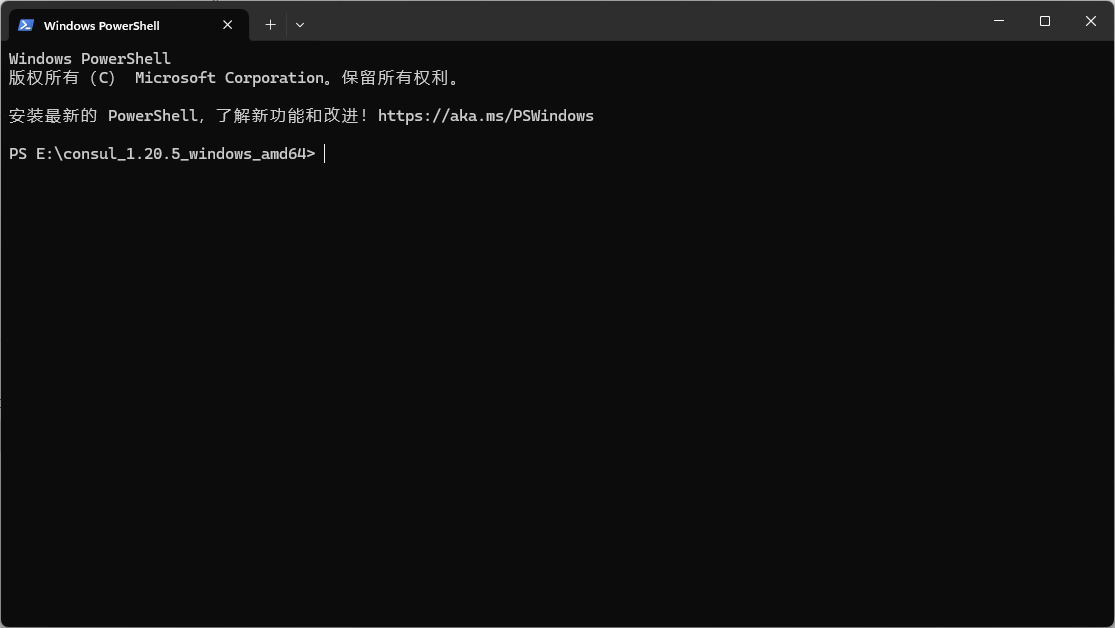Click the PowerShell icon in the tab
Viewport: 1115px width, 628px height.
(26, 25)
